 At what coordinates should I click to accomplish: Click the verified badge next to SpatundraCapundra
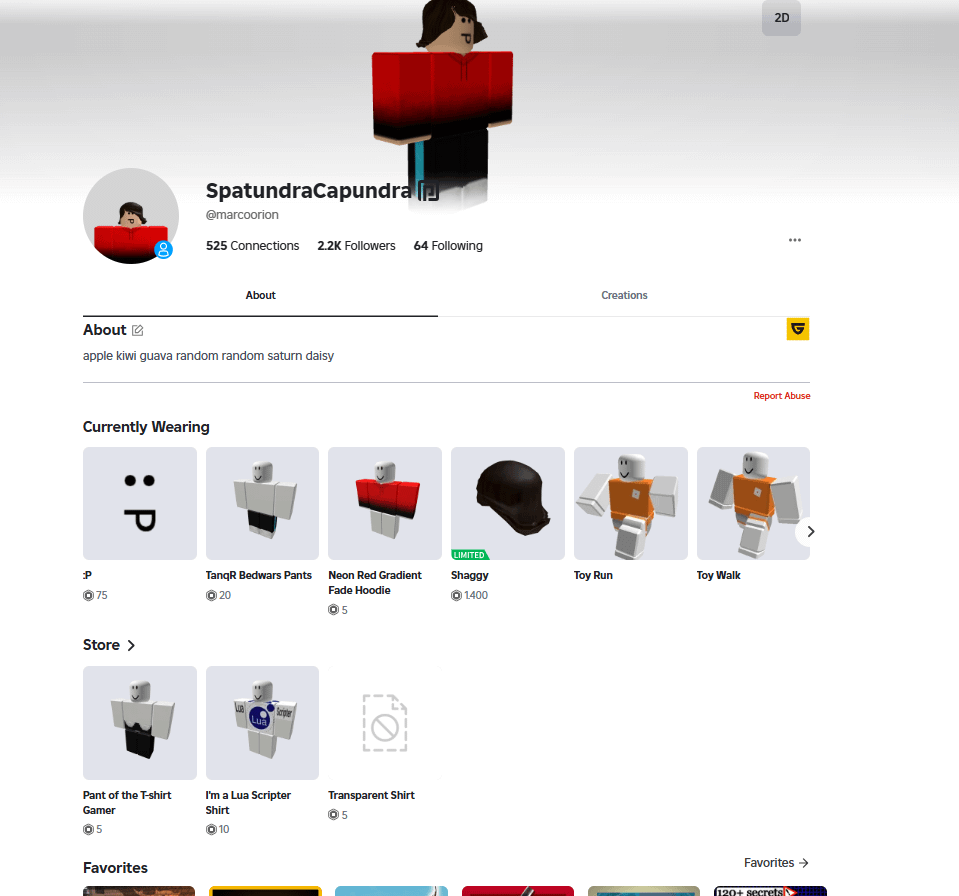(x=428, y=191)
